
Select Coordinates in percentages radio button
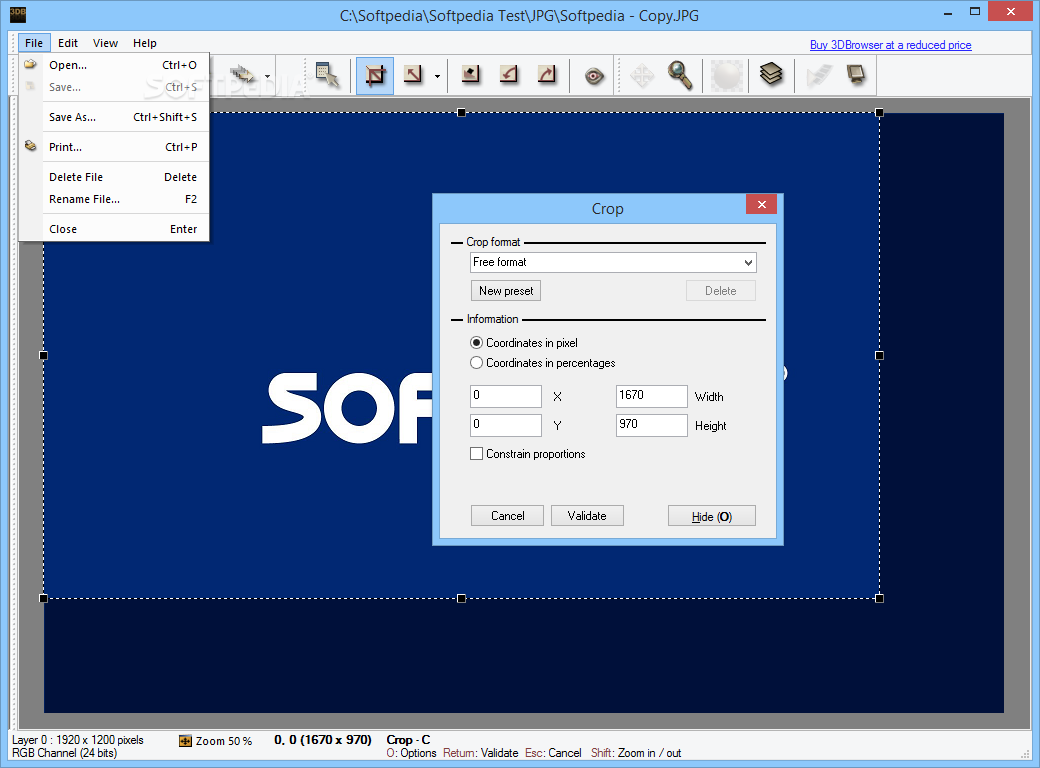point(476,363)
